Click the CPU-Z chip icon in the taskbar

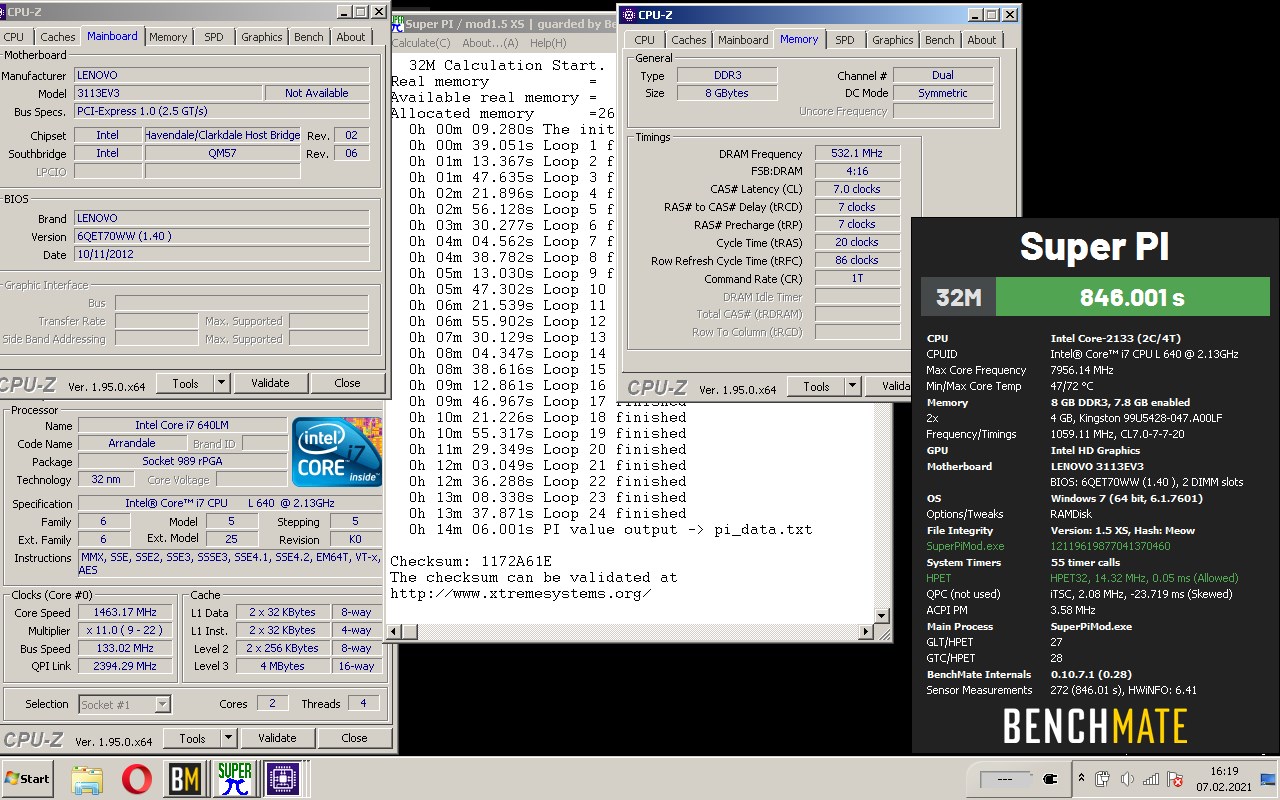tap(283, 779)
